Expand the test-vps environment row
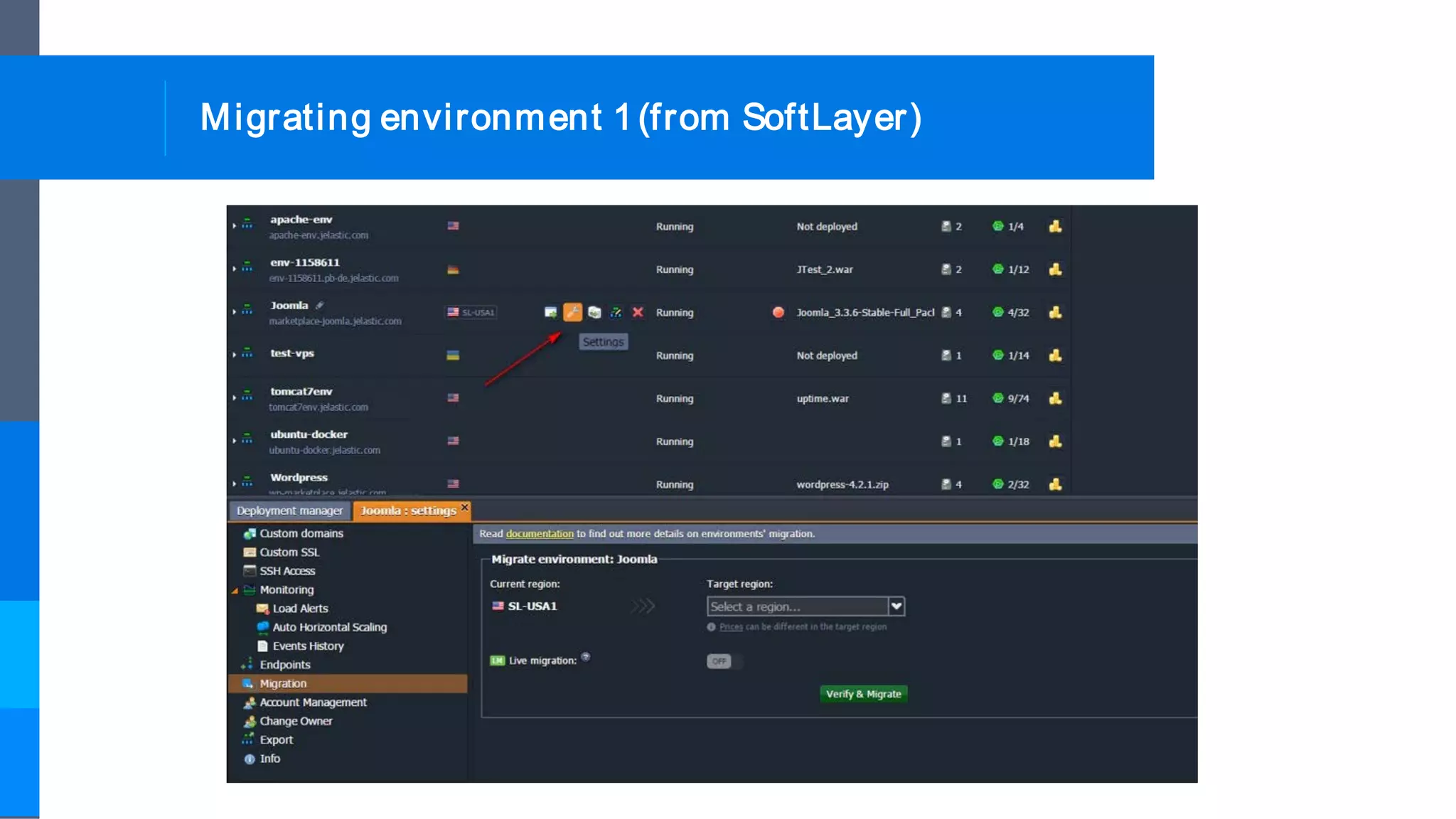The width and height of the screenshot is (1456, 819). coord(234,355)
